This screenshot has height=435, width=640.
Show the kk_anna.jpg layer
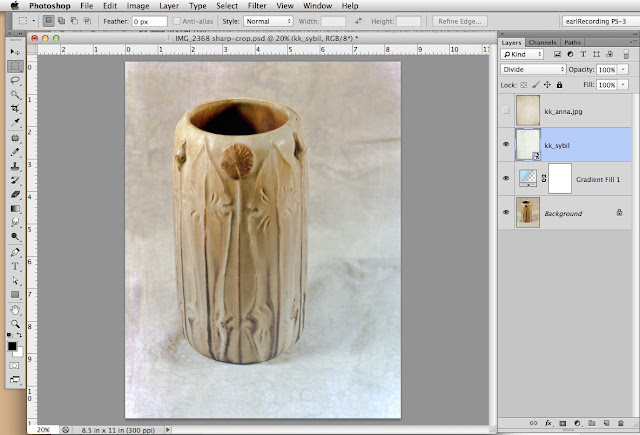(x=505, y=111)
